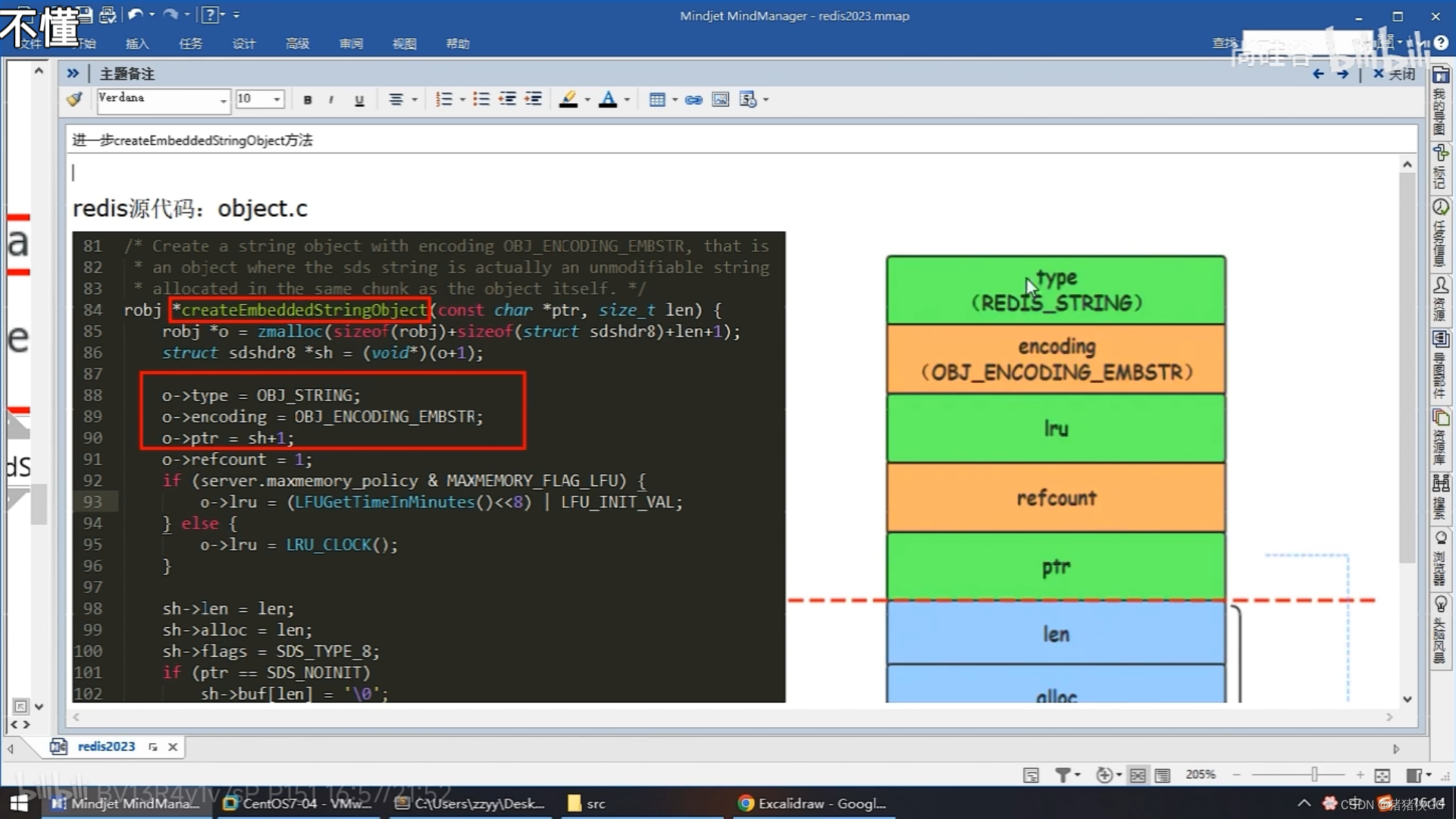This screenshot has height=819, width=1456.
Task: Insert a hyperlink with the link icon
Action: (694, 99)
